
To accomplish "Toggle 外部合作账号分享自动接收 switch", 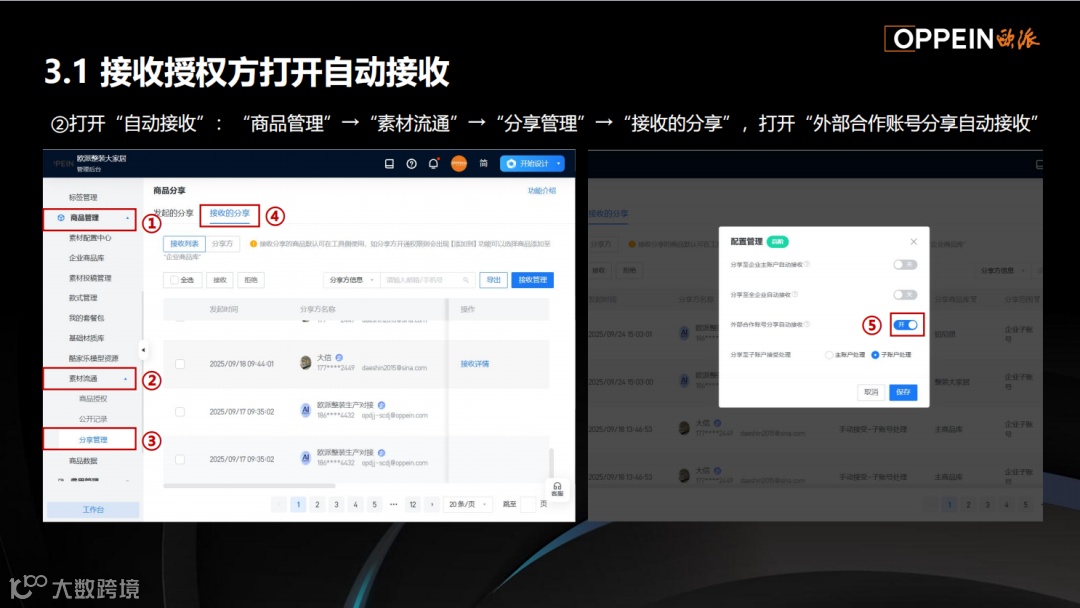I will pyautogui.click(x=906, y=325).
